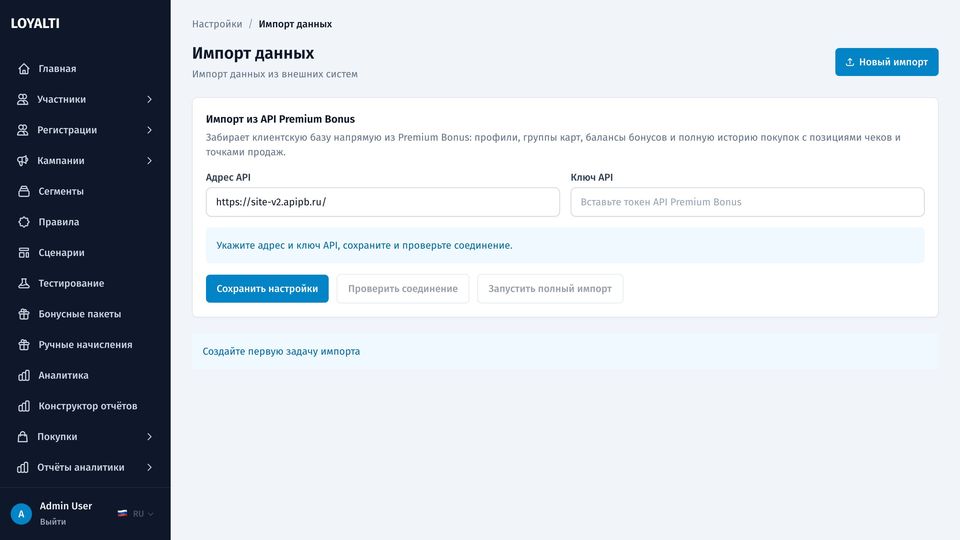Expand the Отчёты аналитики submenu chevron
The height and width of the screenshot is (540, 960).
[149, 467]
